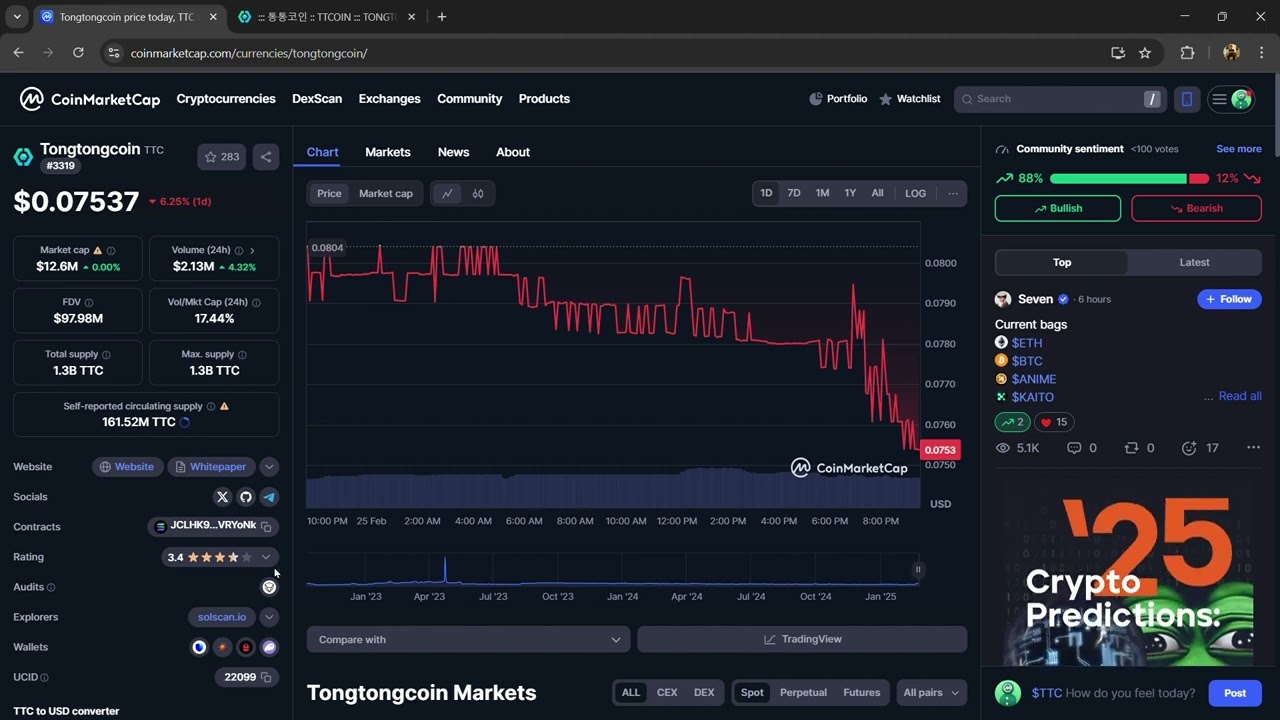Open first wallet icon in Wallets row
1280x720 pixels.
coord(199,647)
